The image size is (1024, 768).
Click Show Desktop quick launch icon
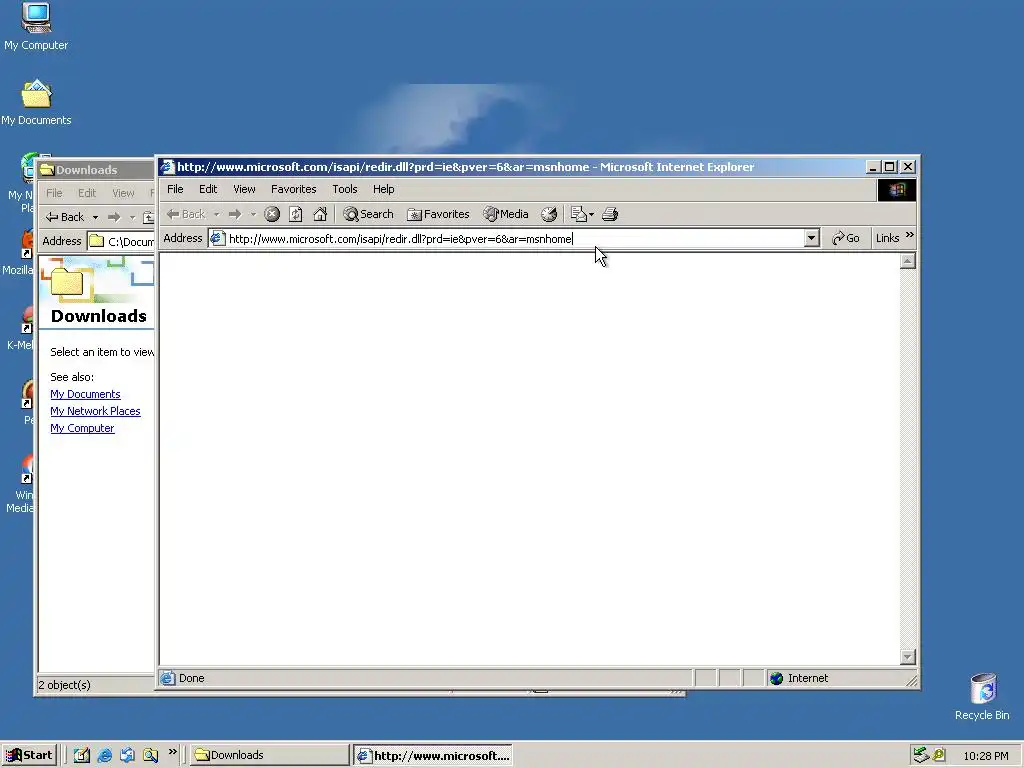82,756
